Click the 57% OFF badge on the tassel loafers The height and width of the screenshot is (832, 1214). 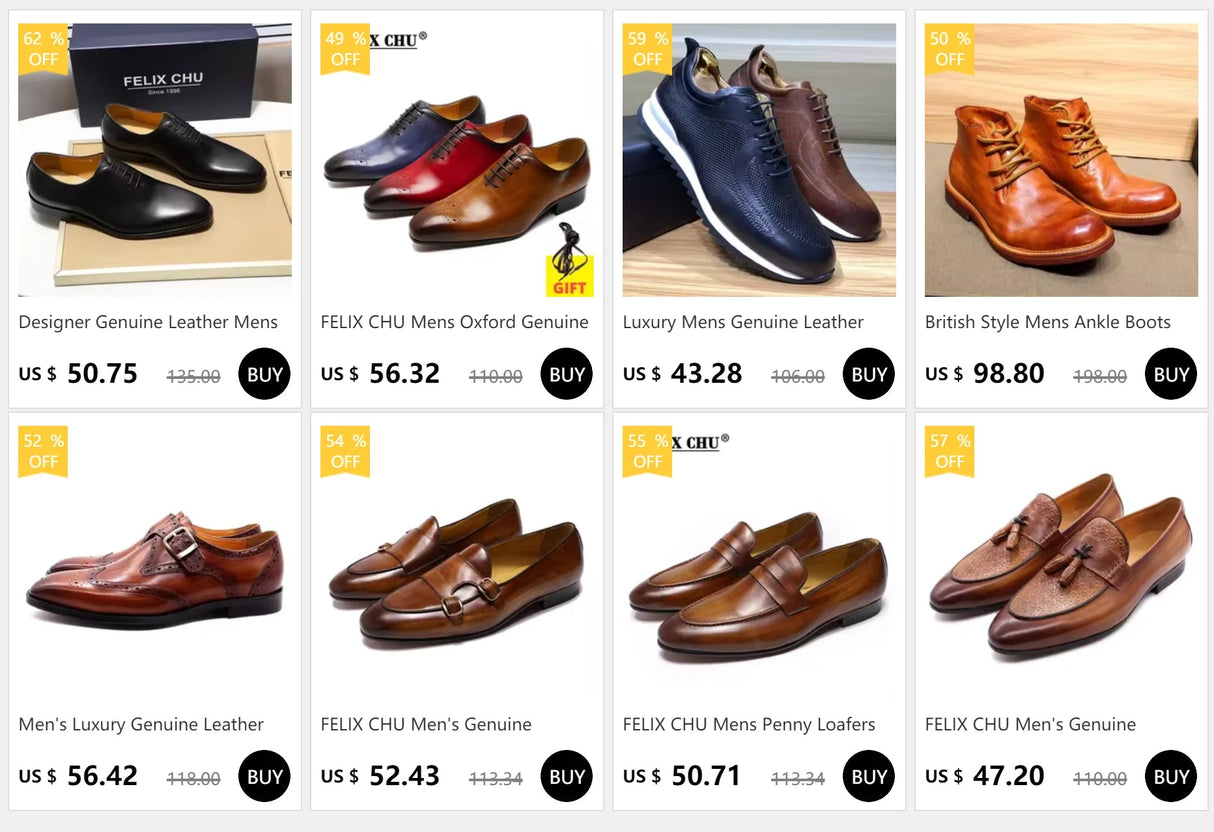(949, 452)
